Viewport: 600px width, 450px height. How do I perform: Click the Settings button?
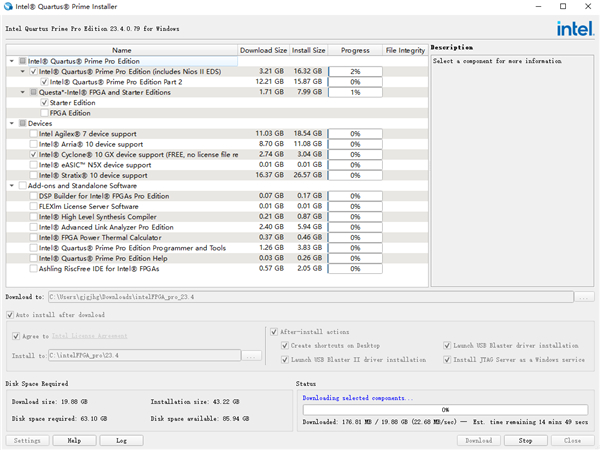click(x=28, y=440)
